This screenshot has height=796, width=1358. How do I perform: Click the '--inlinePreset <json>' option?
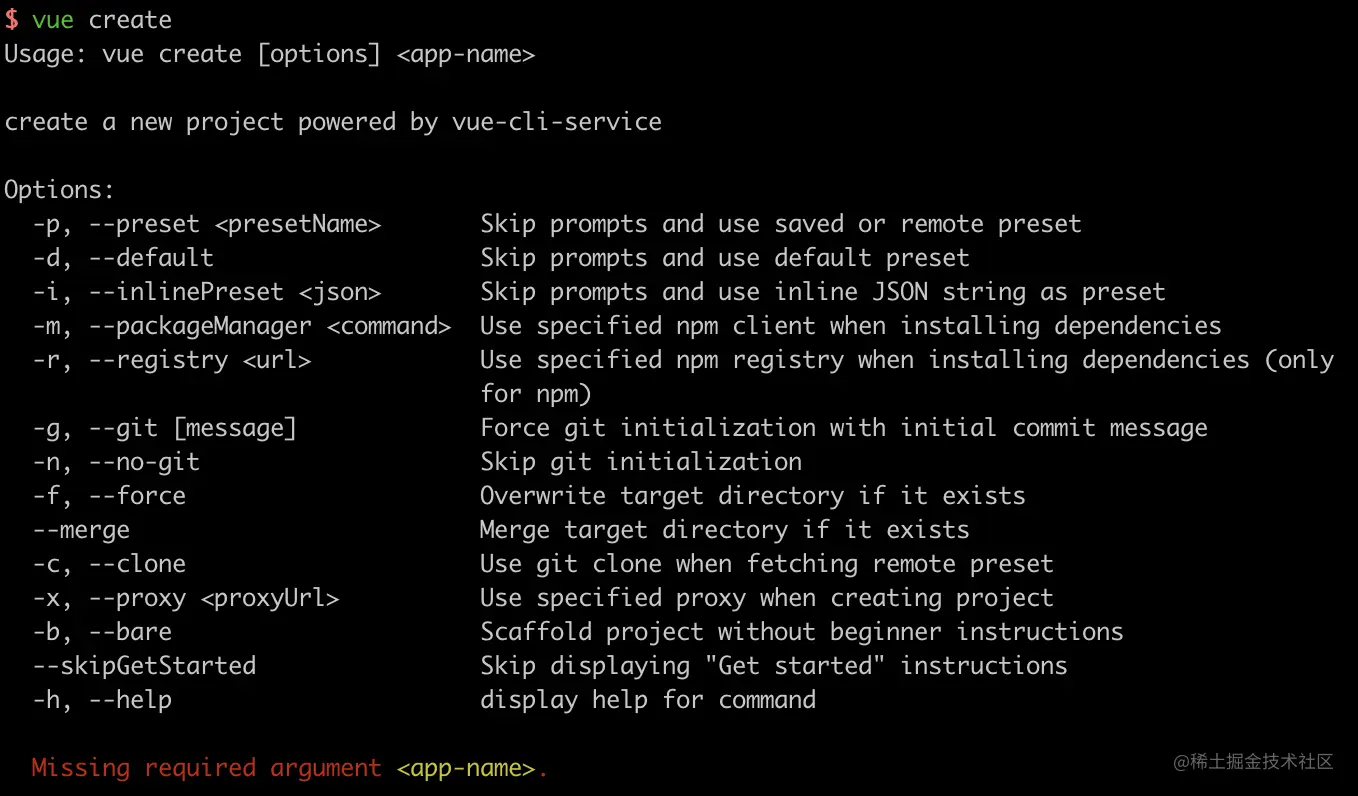(x=235, y=292)
